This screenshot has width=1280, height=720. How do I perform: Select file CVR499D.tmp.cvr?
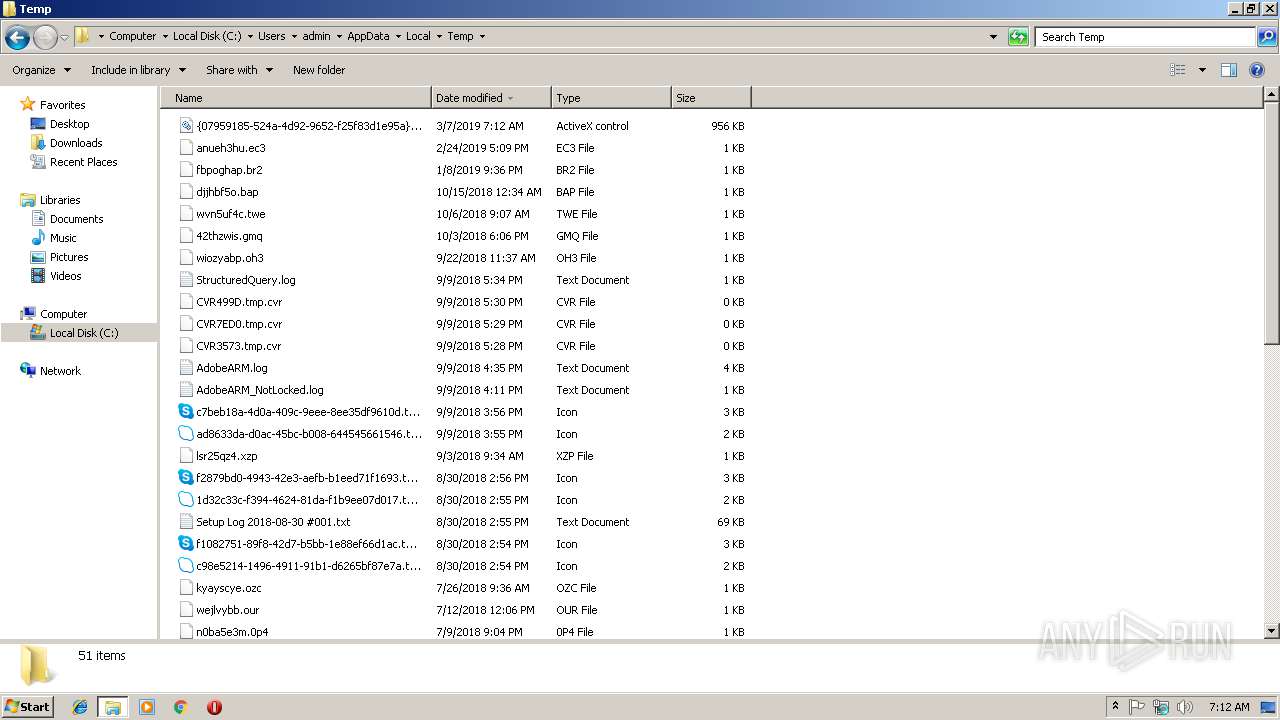pyautogui.click(x=239, y=302)
